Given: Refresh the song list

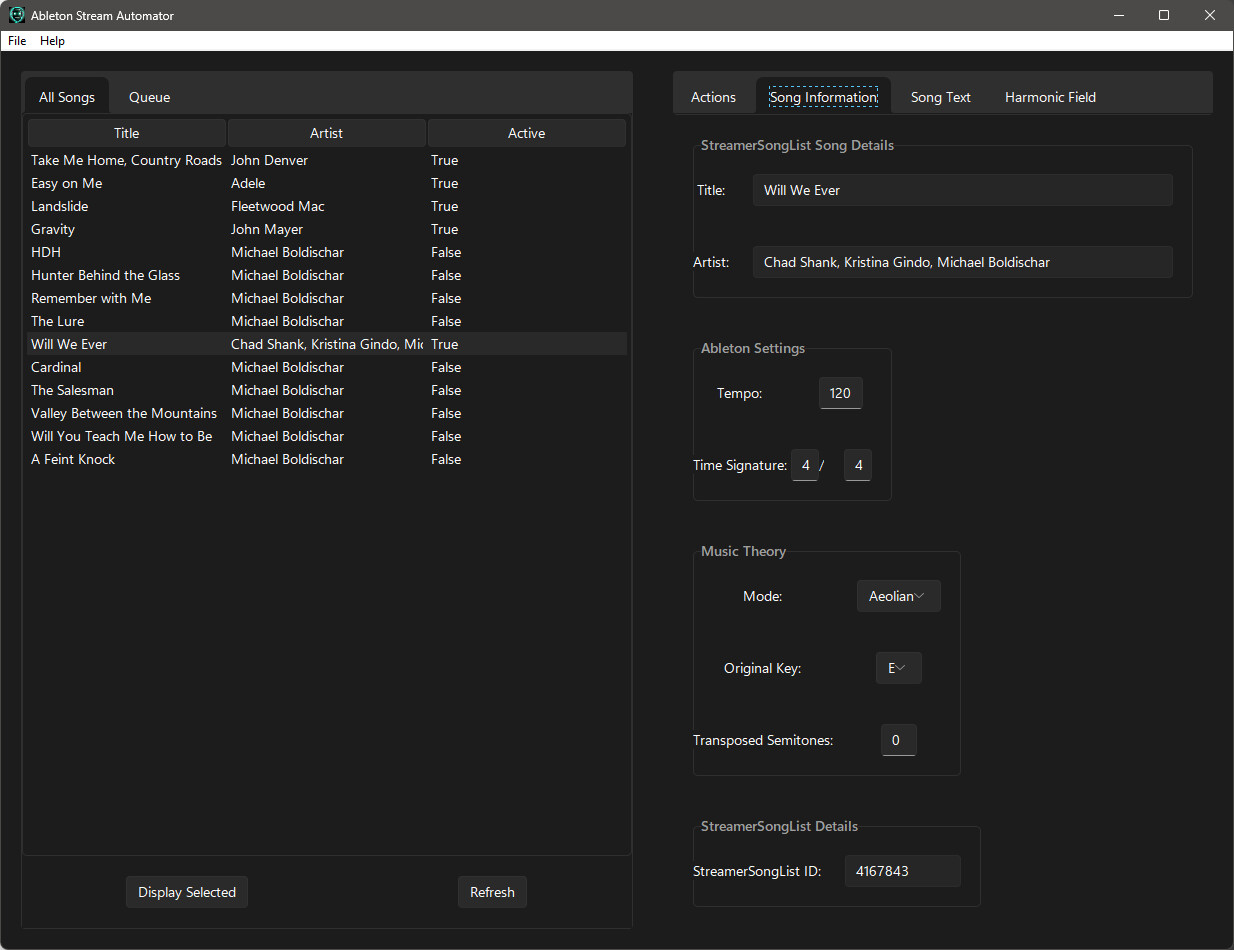Looking at the screenshot, I should (x=492, y=892).
